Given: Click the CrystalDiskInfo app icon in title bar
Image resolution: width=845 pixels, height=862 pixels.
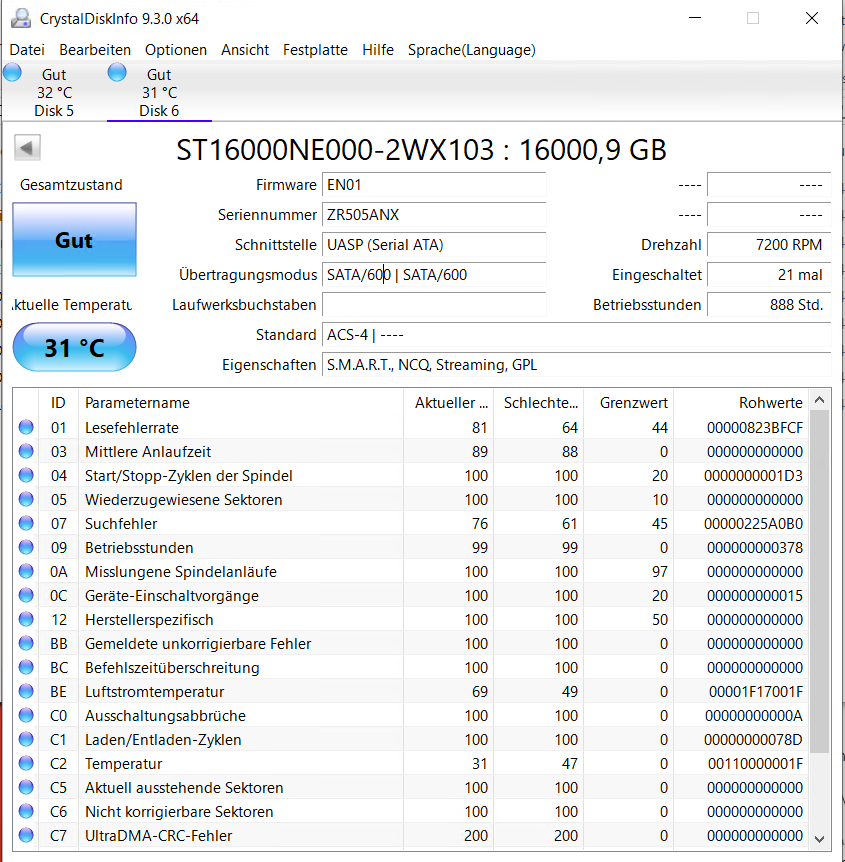Looking at the screenshot, I should click(x=21, y=18).
